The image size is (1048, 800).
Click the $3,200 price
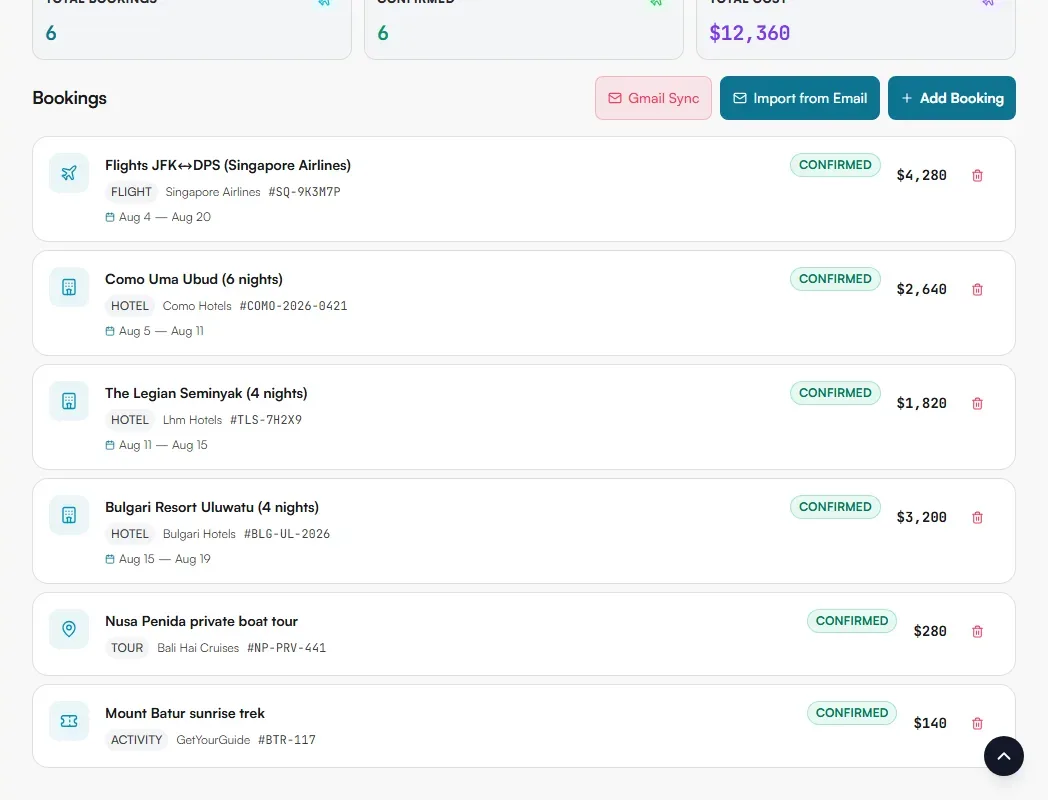click(x=921, y=517)
